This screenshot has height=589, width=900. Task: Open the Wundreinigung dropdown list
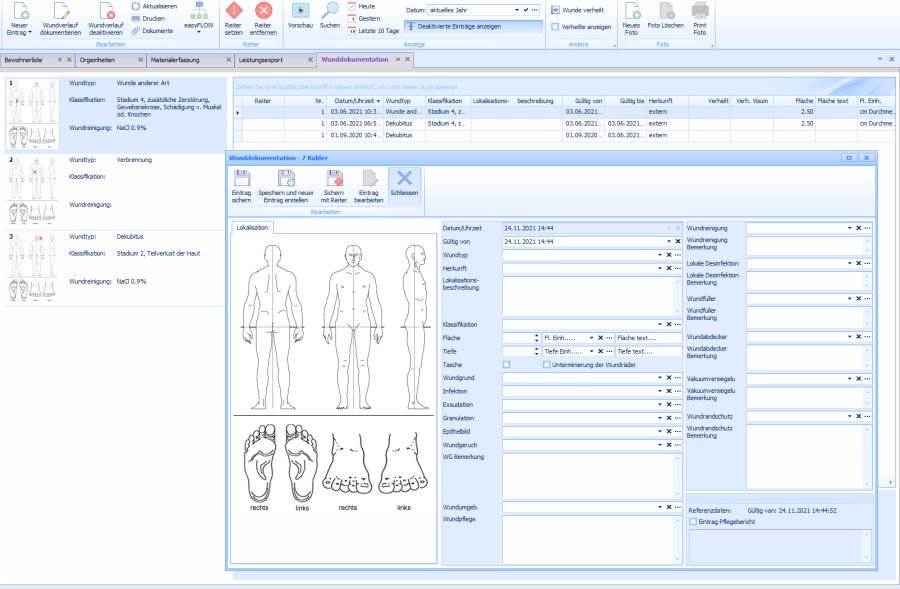(x=850, y=228)
